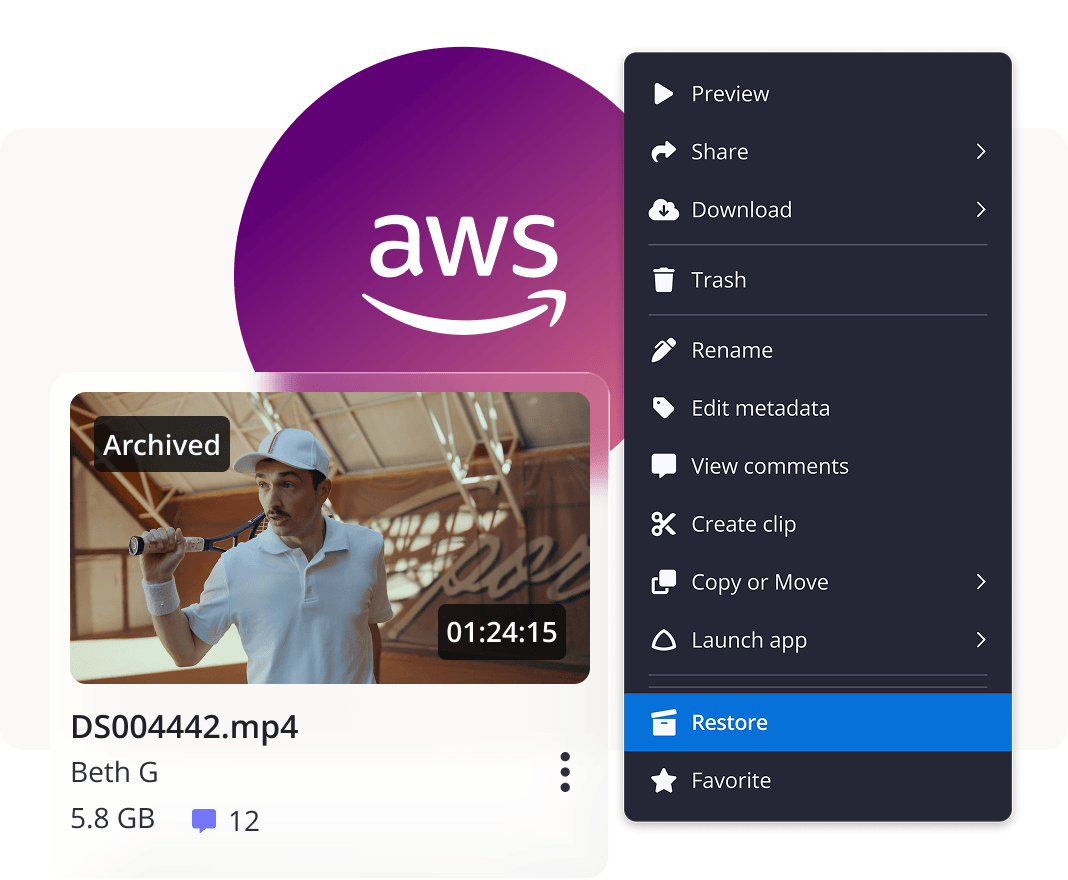
Task: Select Rename menu entry
Action: (817, 350)
